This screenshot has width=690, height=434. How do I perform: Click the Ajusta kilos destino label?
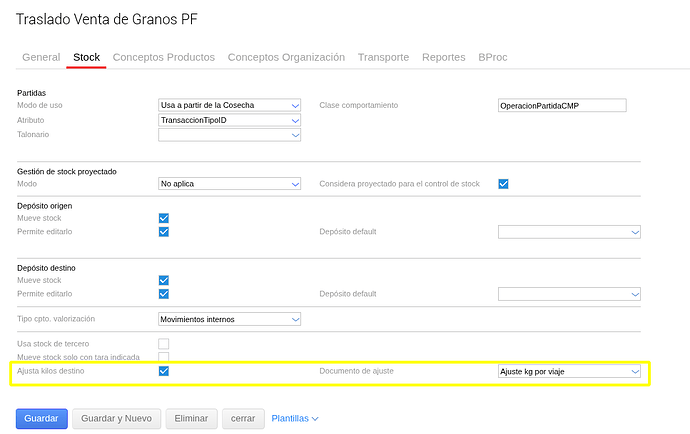pyautogui.click(x=51, y=371)
